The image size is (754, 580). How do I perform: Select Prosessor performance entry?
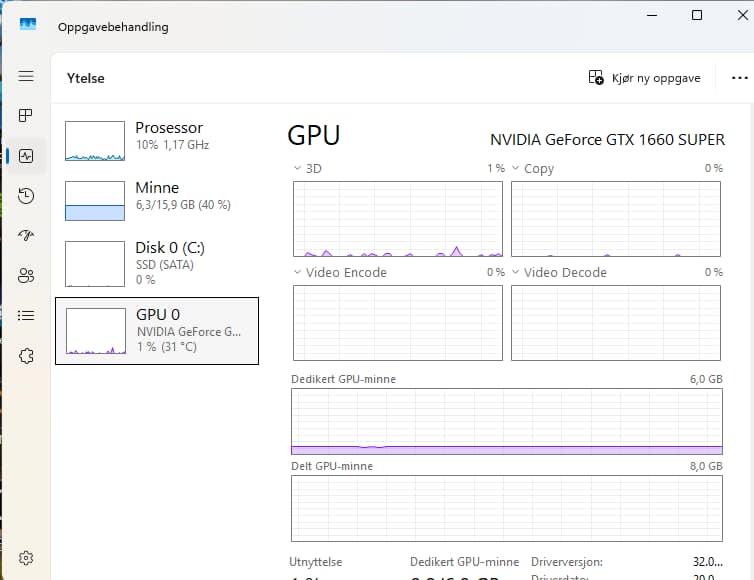[157, 140]
